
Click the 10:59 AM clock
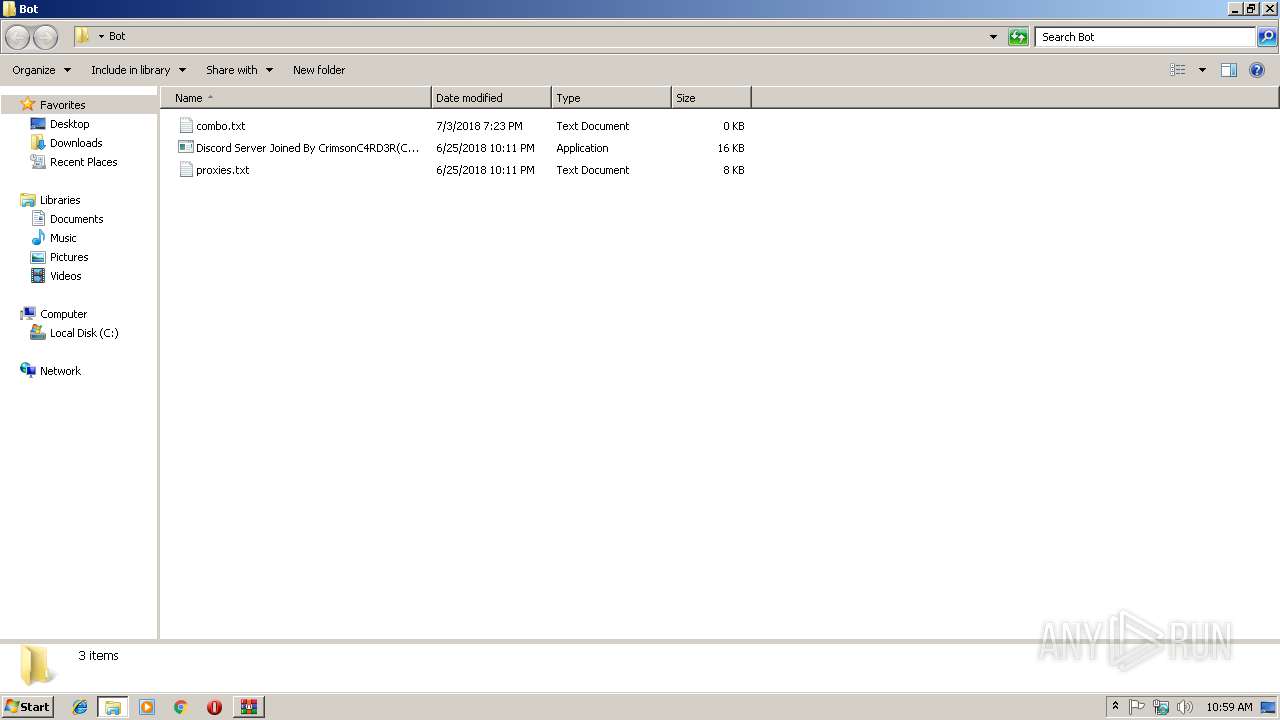[1229, 707]
